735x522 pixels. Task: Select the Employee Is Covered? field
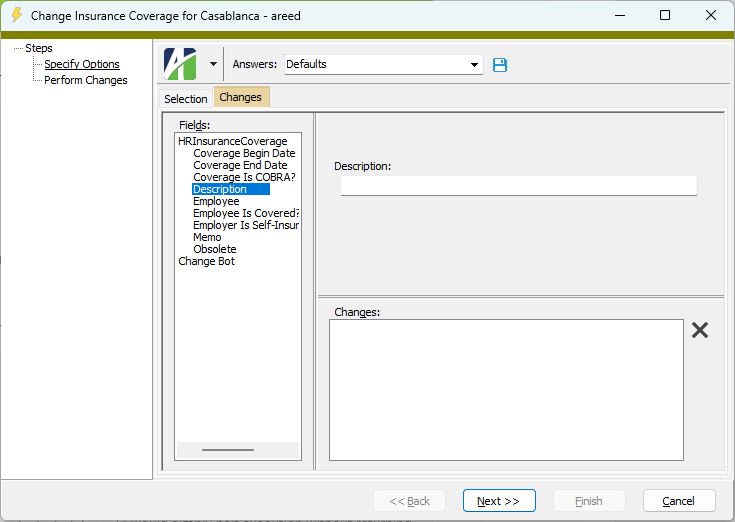[x=246, y=213]
